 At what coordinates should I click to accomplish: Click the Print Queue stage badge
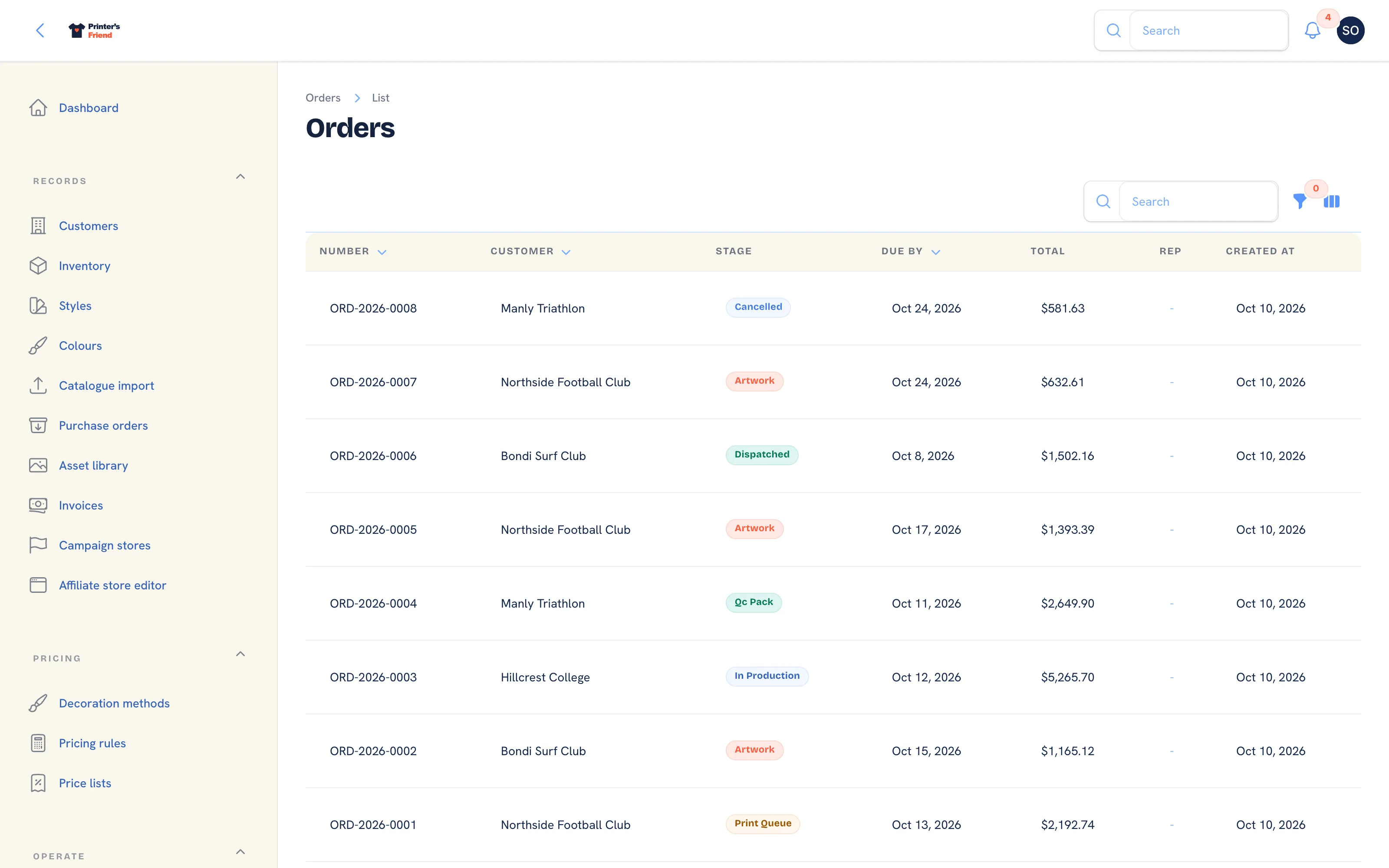[x=763, y=824]
